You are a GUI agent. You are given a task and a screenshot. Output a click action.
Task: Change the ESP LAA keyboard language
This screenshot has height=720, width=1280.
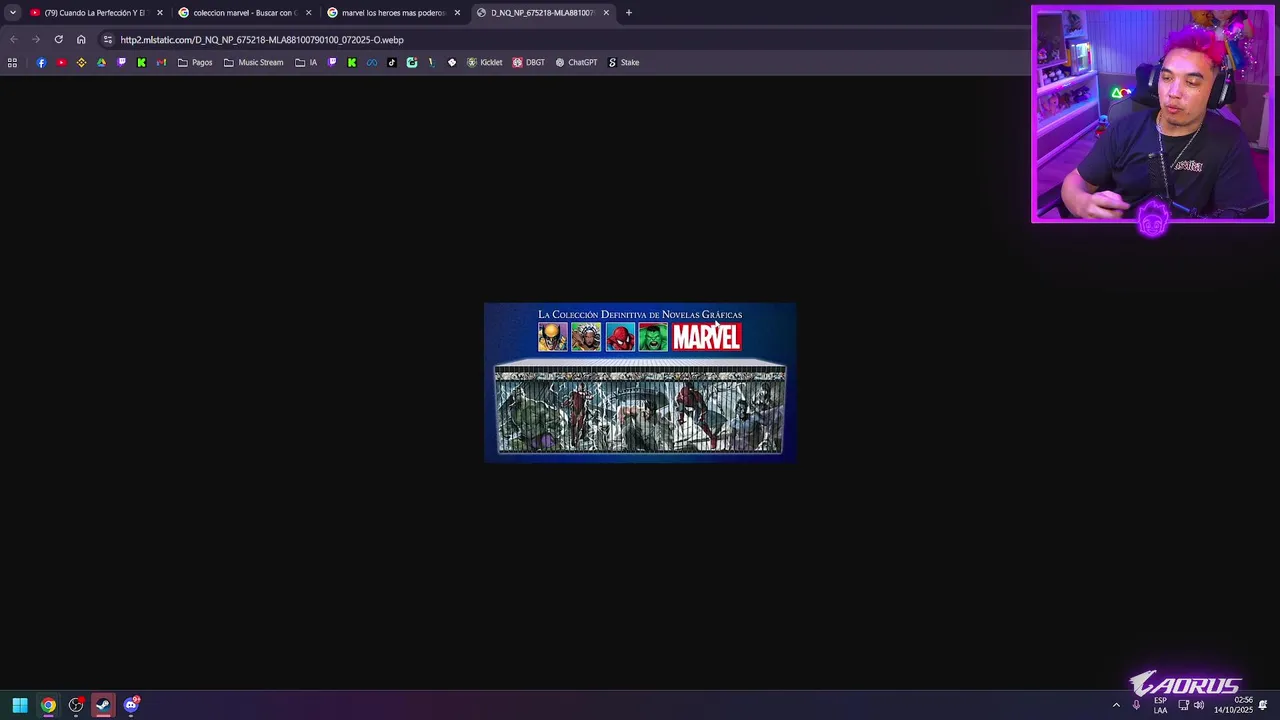pos(1160,705)
